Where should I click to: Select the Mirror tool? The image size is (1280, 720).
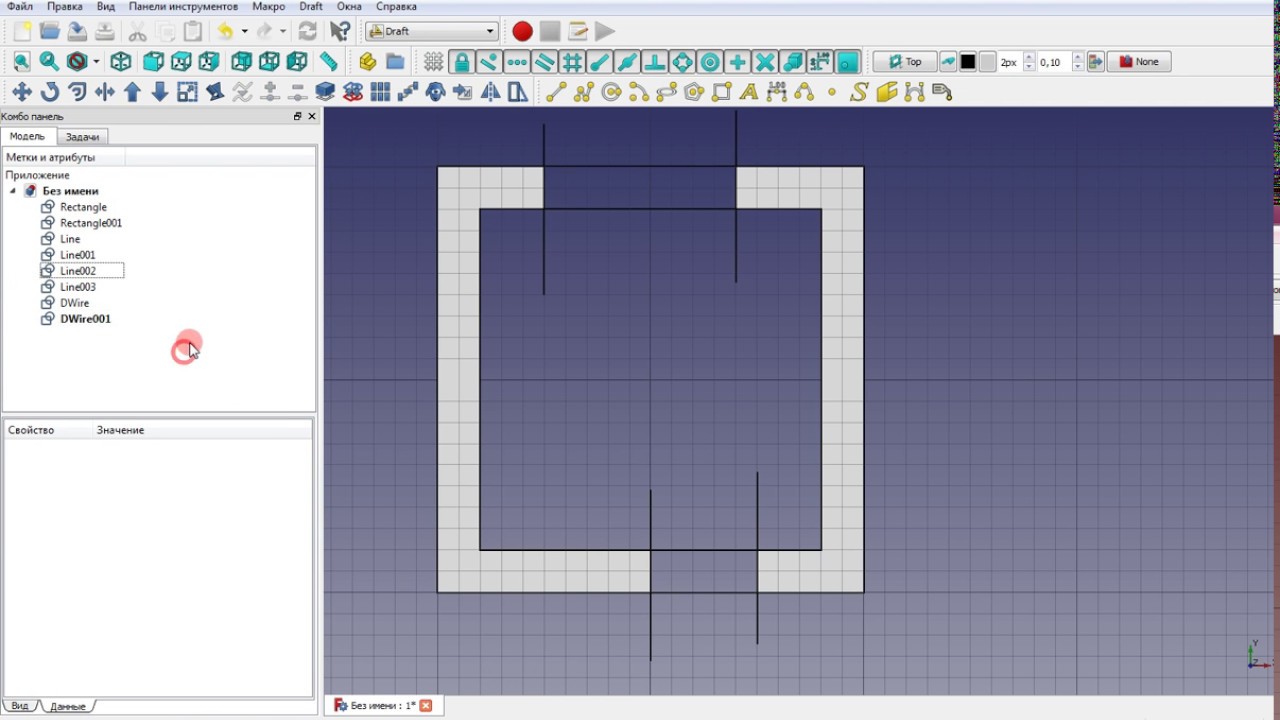coord(491,92)
